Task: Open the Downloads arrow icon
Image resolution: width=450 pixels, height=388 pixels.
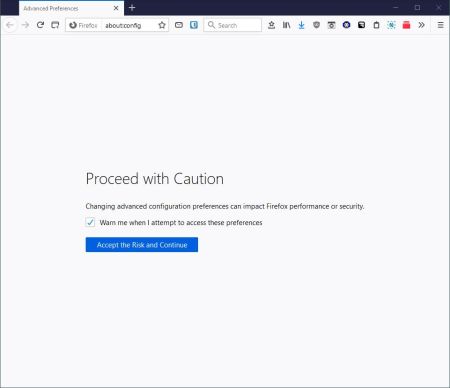Action: click(x=301, y=25)
